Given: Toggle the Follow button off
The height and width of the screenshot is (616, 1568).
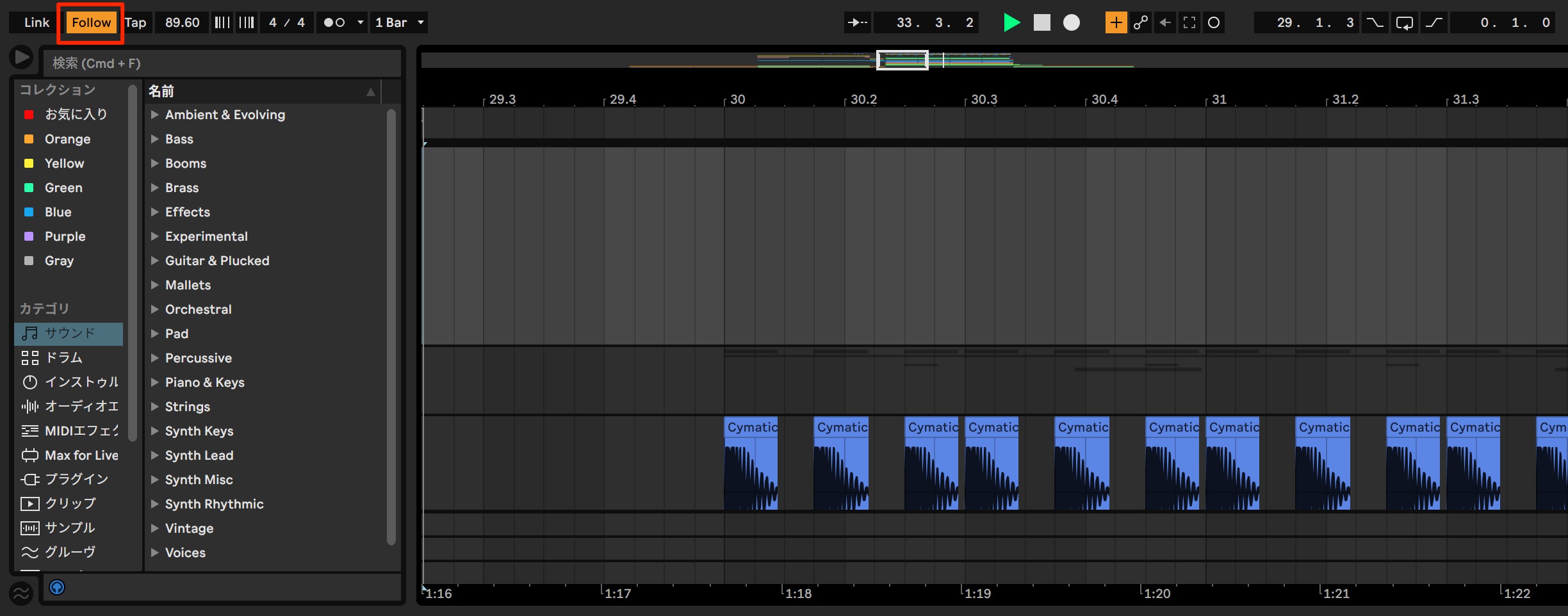Looking at the screenshot, I should click(x=91, y=22).
